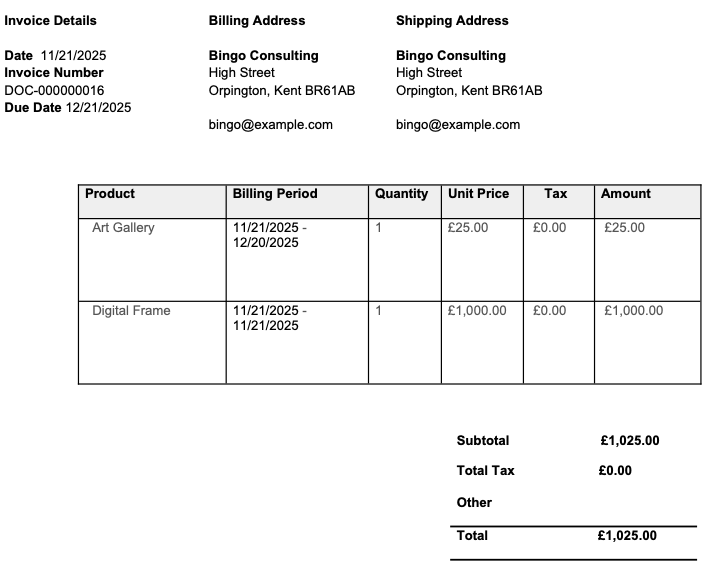Select the Invoice Details heading
Screen dimensions: 716x583
[x=51, y=20]
